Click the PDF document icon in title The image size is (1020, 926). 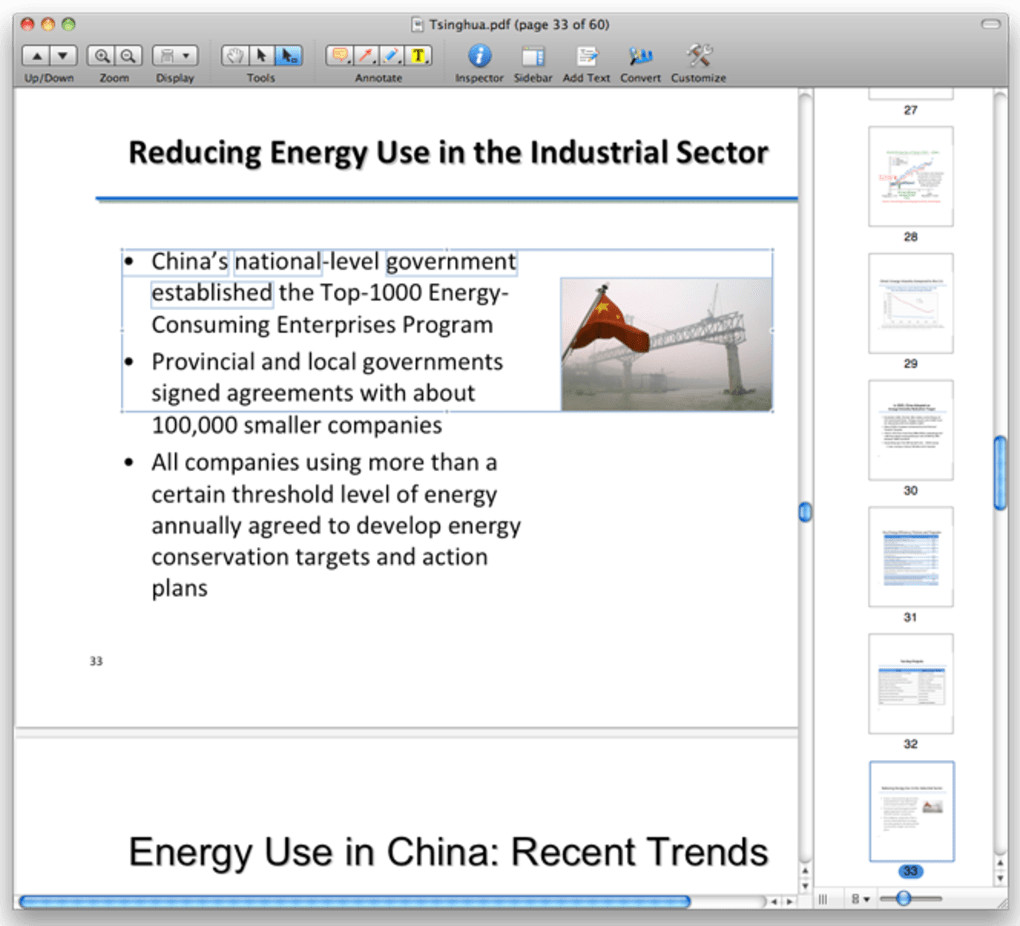[x=417, y=25]
